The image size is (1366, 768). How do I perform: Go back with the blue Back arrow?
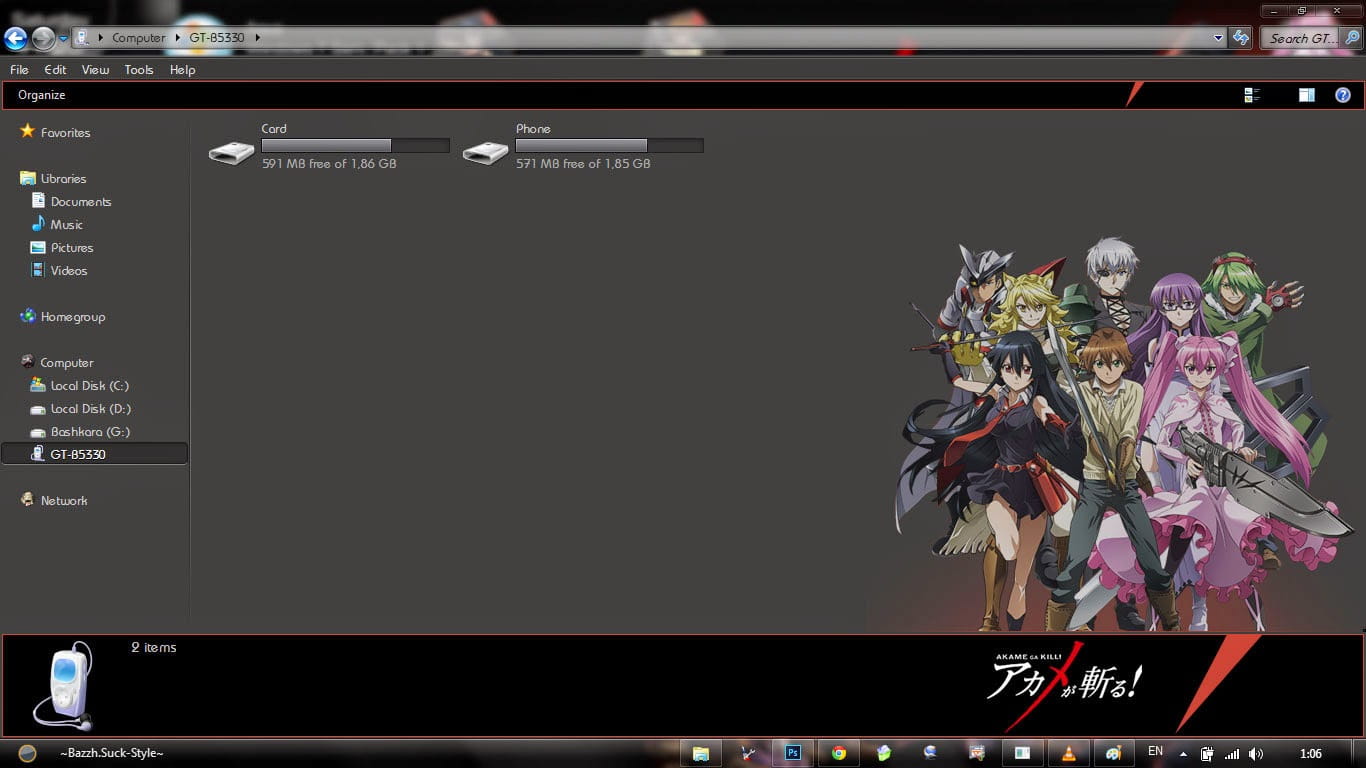(15, 38)
